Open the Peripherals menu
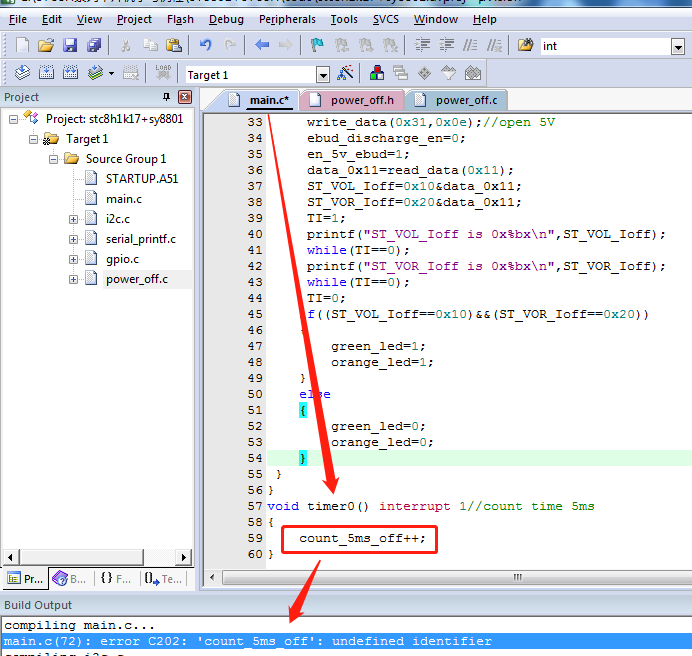Image resolution: width=692 pixels, height=656 pixels. pos(287,19)
